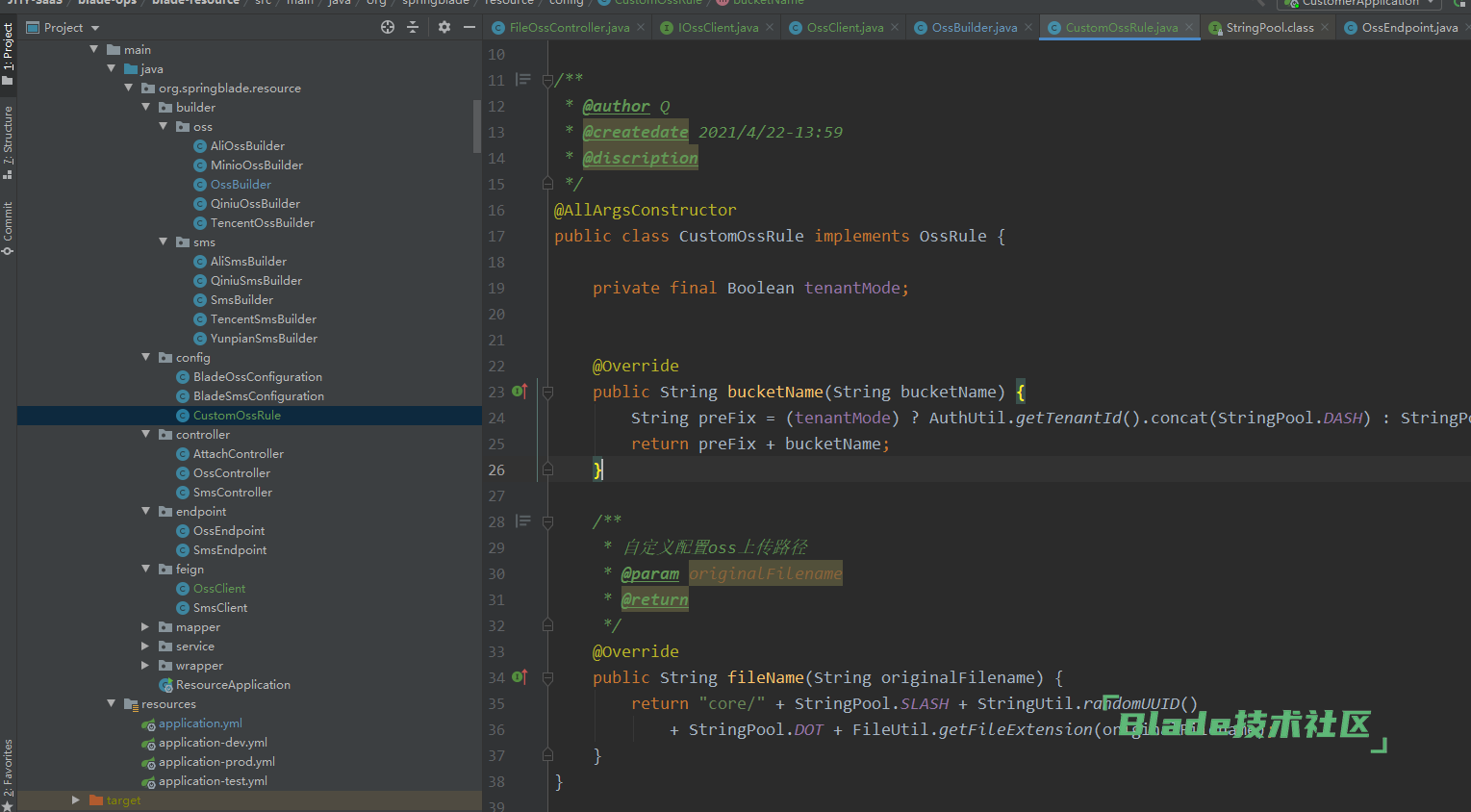1471x812 pixels.
Task: Open CustomerApplication run configuration dropdown
Action: (x=1360, y=3)
